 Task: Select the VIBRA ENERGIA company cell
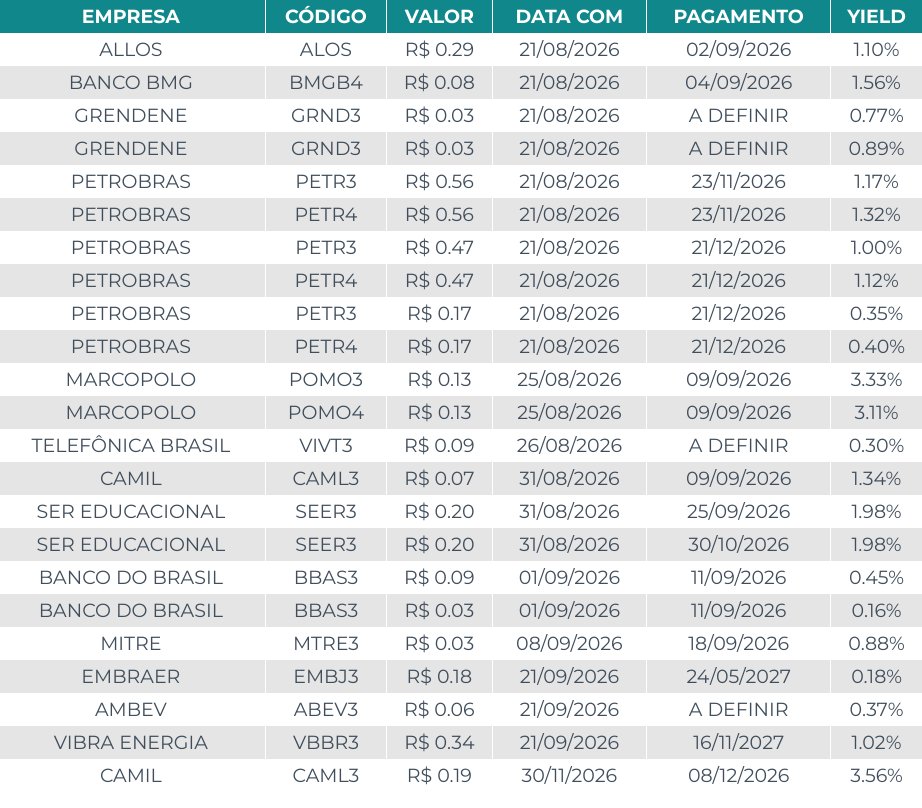pyautogui.click(x=131, y=742)
